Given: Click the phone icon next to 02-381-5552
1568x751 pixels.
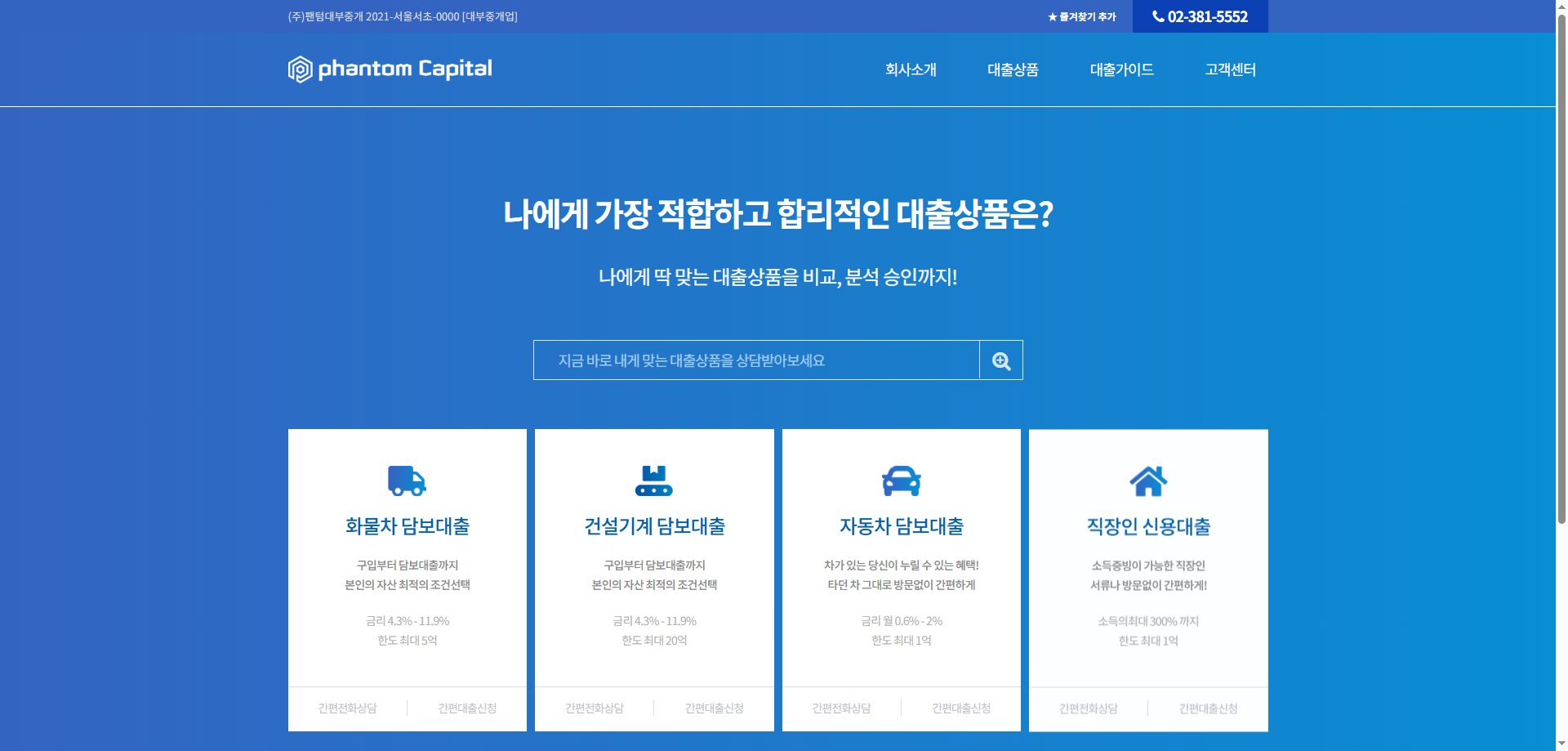Looking at the screenshot, I should pyautogui.click(x=1157, y=16).
